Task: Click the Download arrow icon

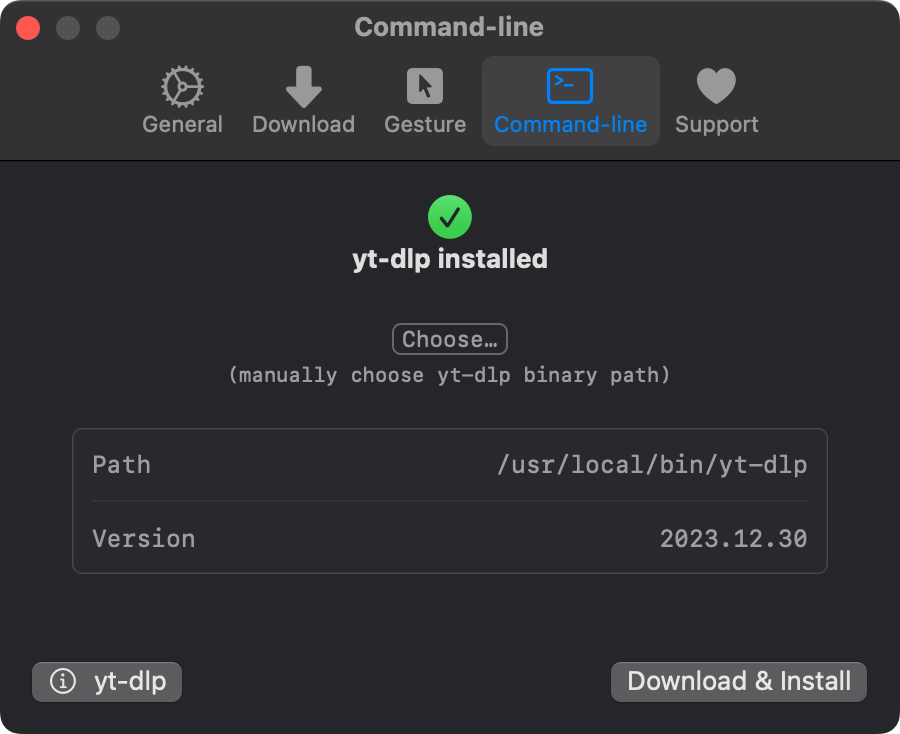Action: [x=303, y=87]
